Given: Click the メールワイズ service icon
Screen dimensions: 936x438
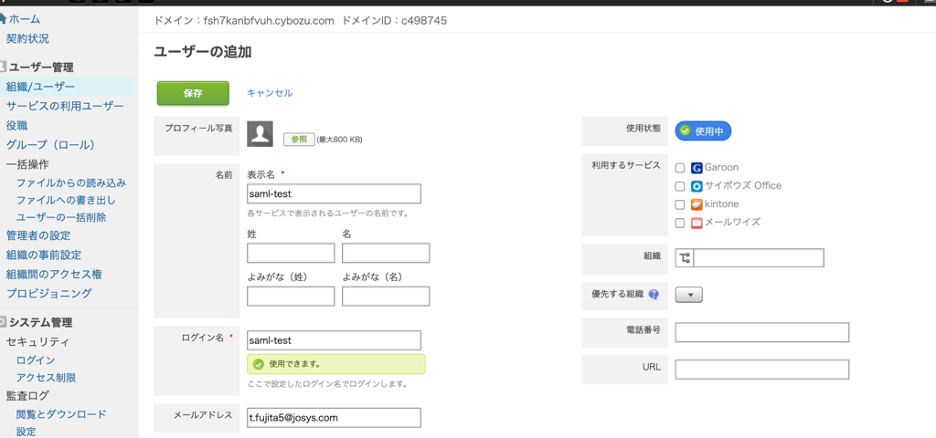Looking at the screenshot, I should tap(697, 223).
